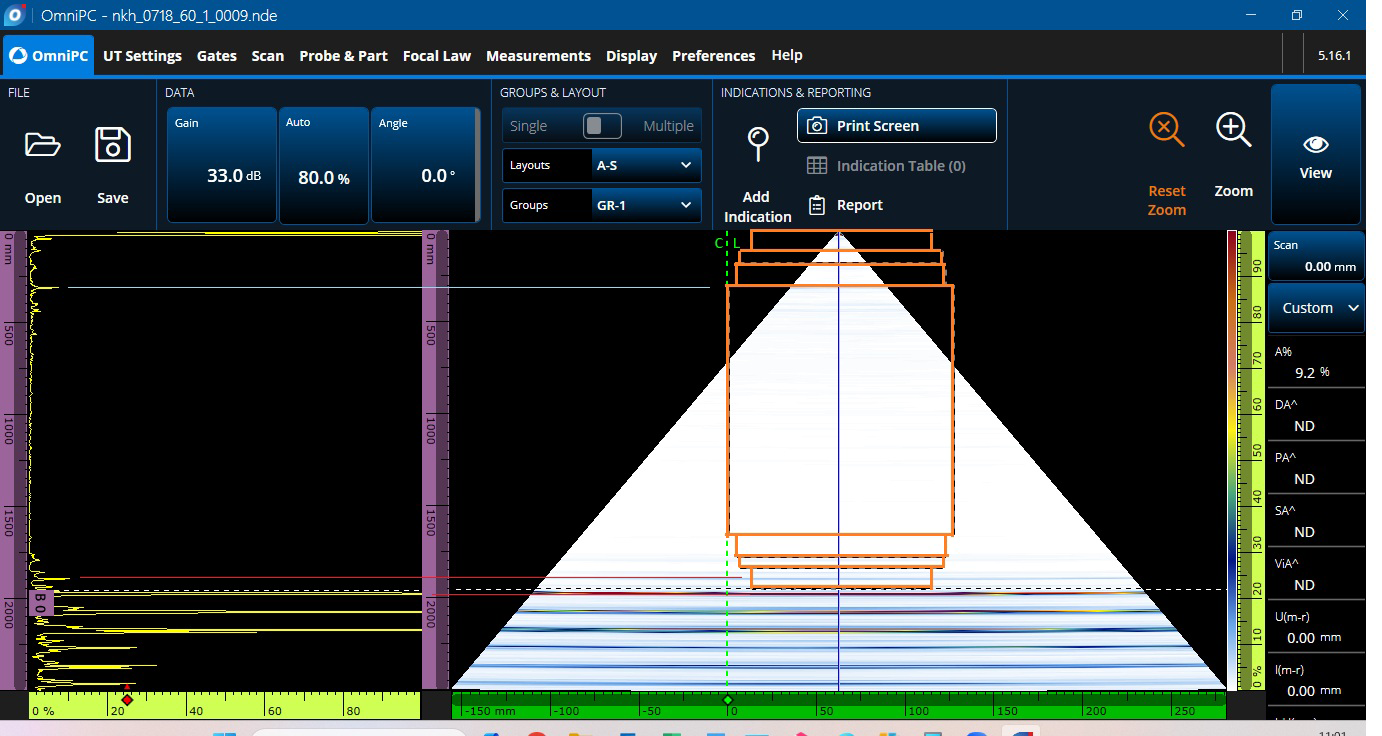Click the Report clipboard icon

click(x=817, y=205)
